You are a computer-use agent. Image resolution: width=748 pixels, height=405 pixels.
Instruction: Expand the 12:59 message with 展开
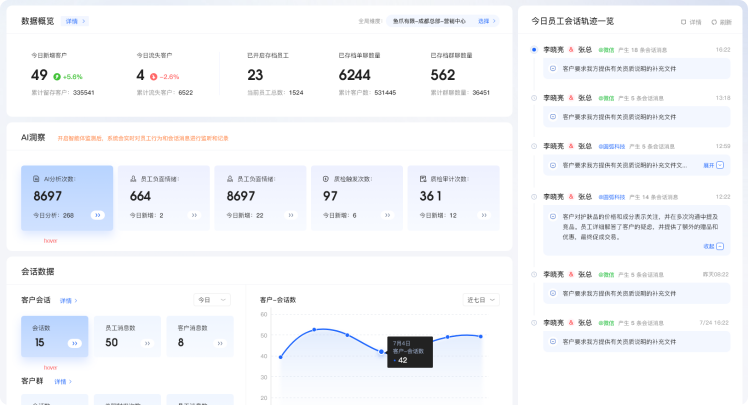coord(713,164)
